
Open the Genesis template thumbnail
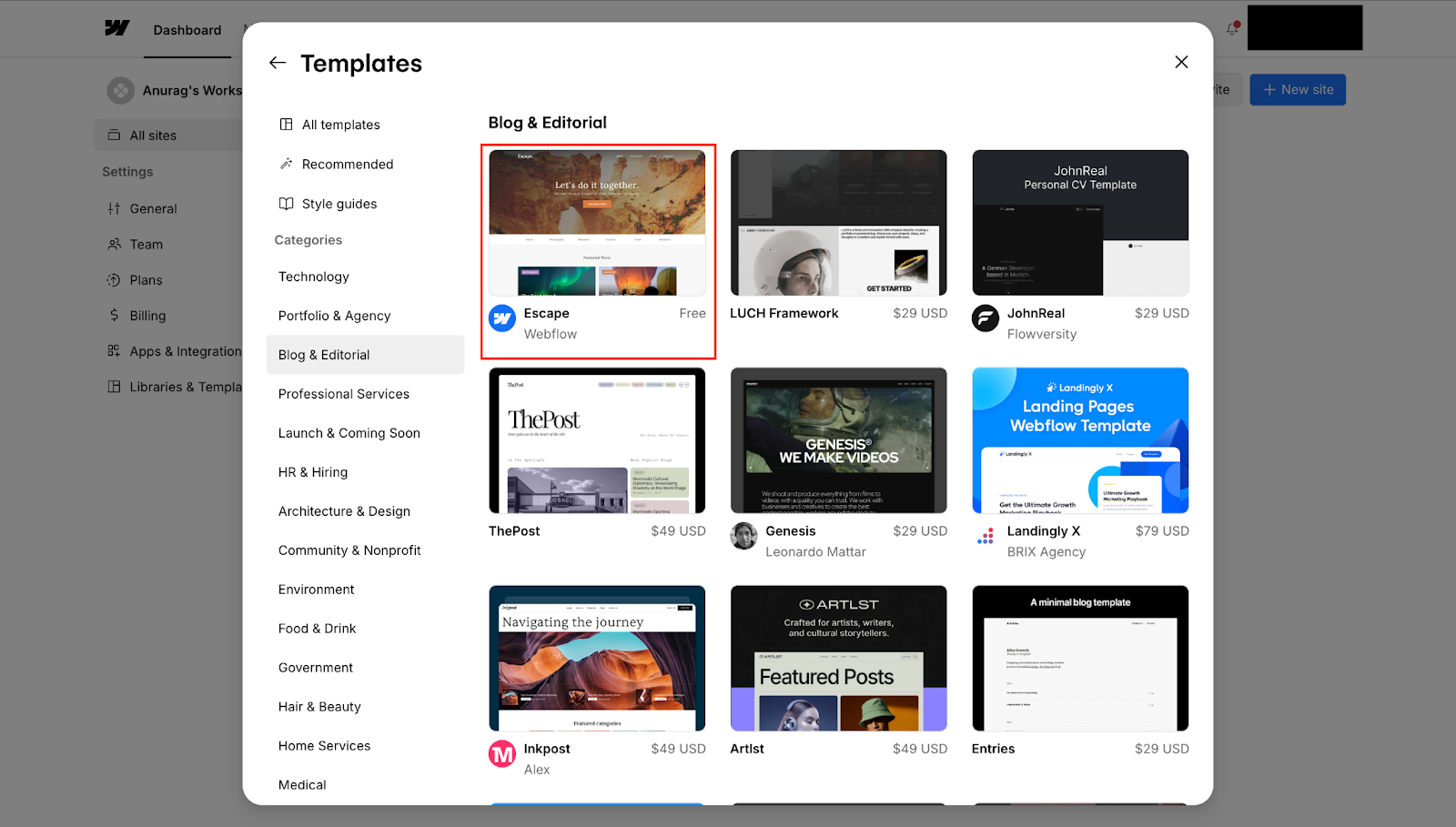tap(838, 440)
